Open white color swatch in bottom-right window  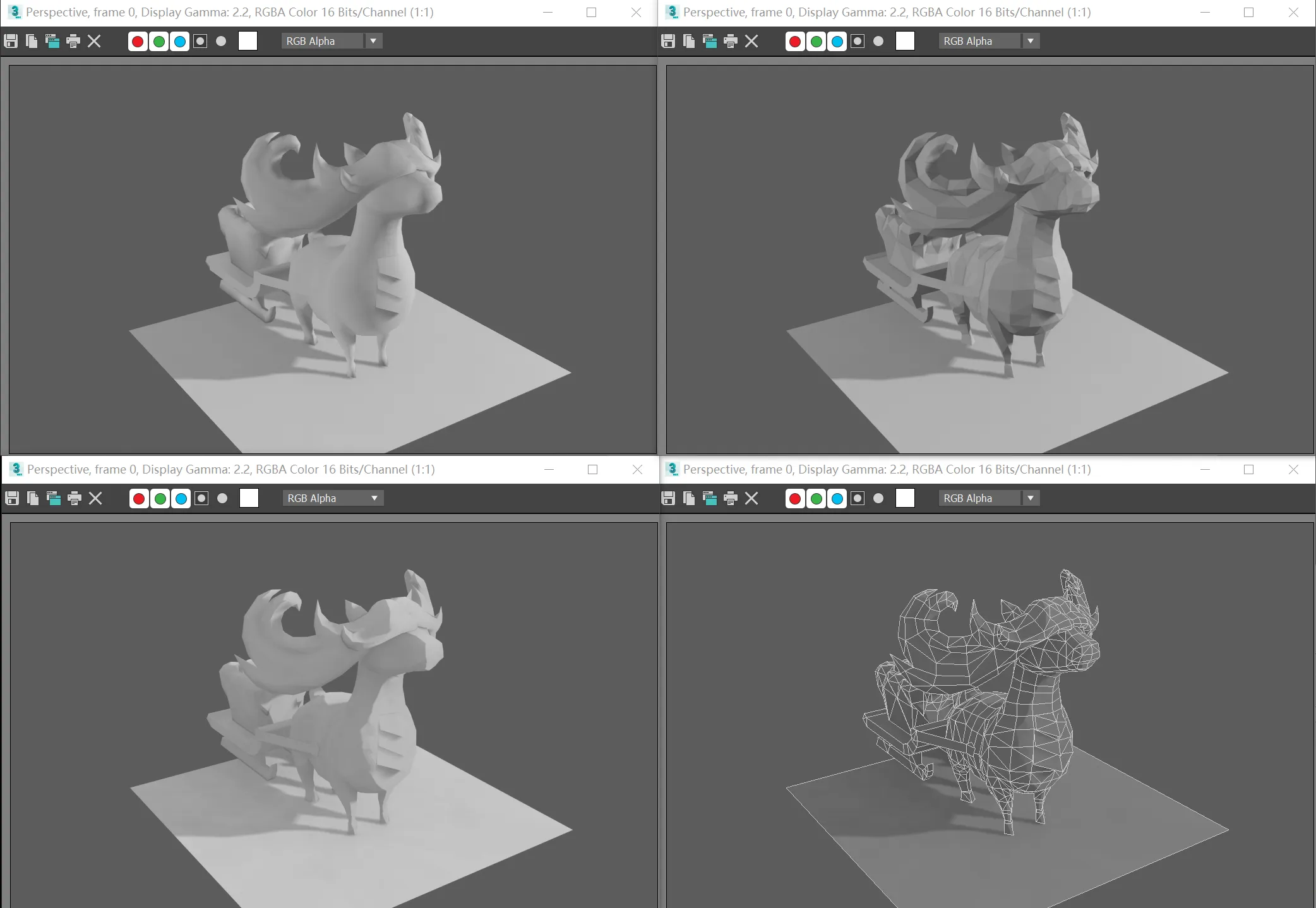pos(905,498)
